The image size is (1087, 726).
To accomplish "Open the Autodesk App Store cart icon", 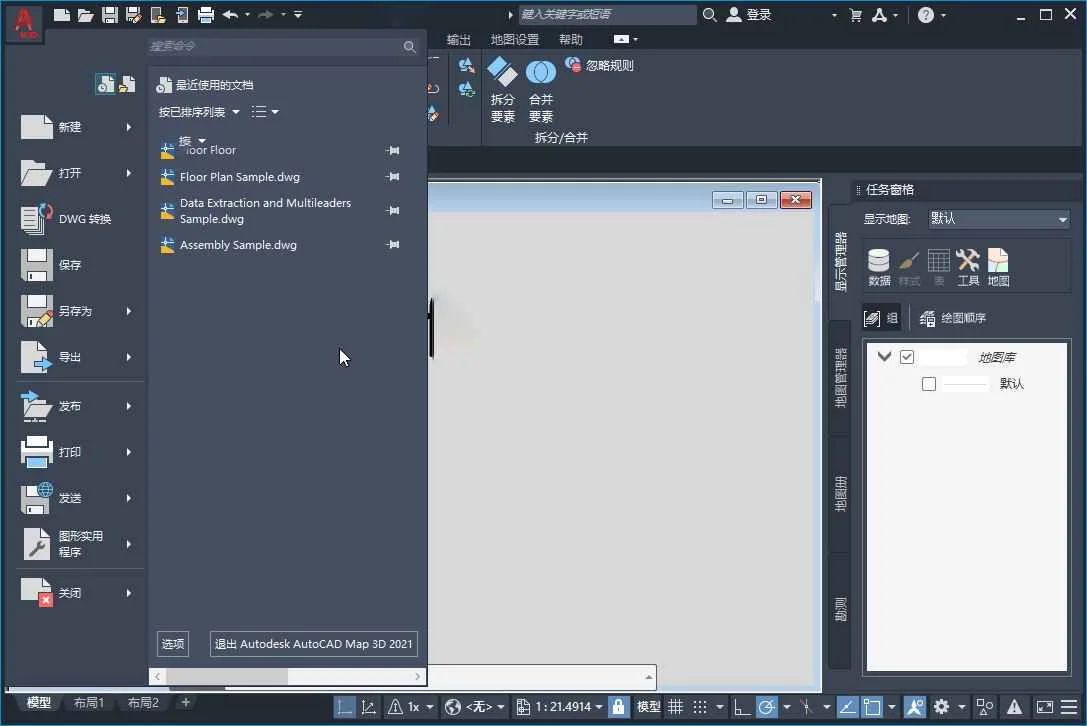I will (855, 15).
